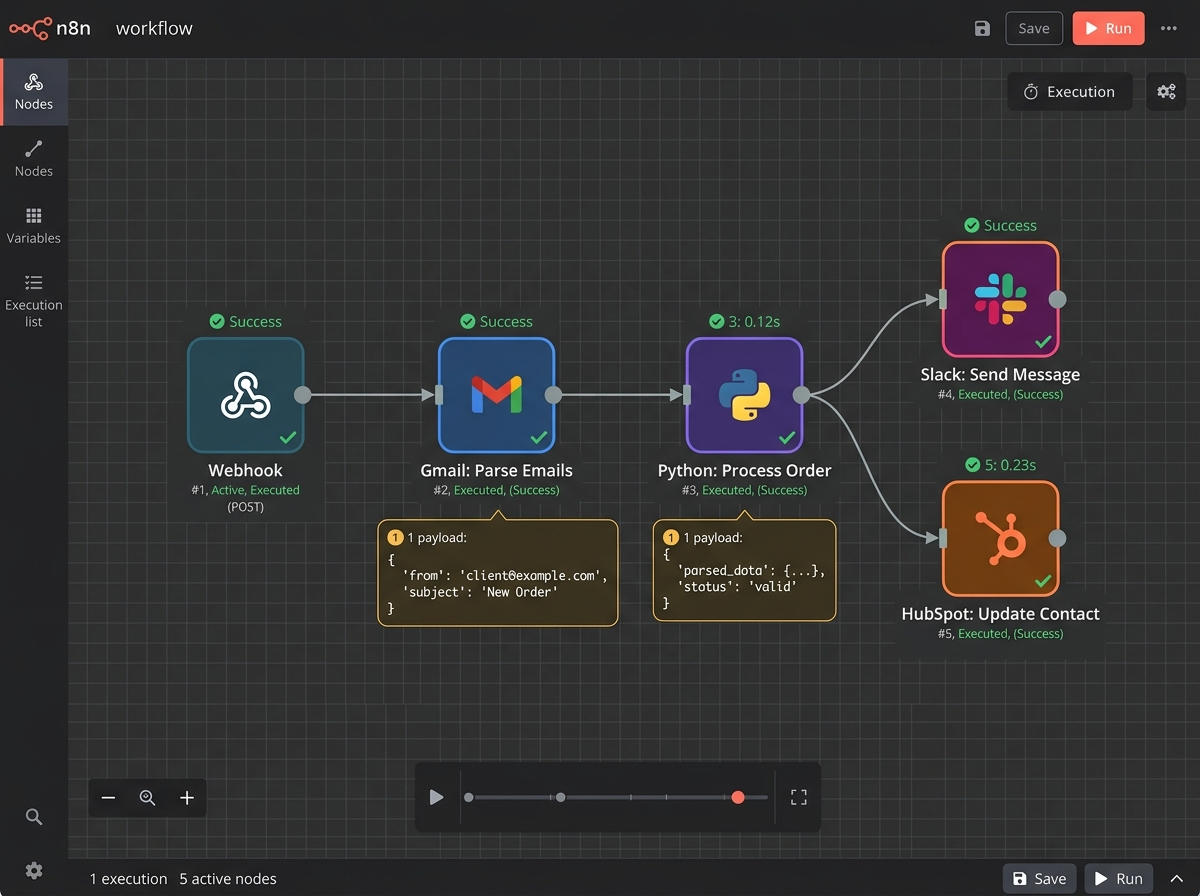
Task: Click the 'Slack: Send Message' label
Action: tap(1000, 374)
